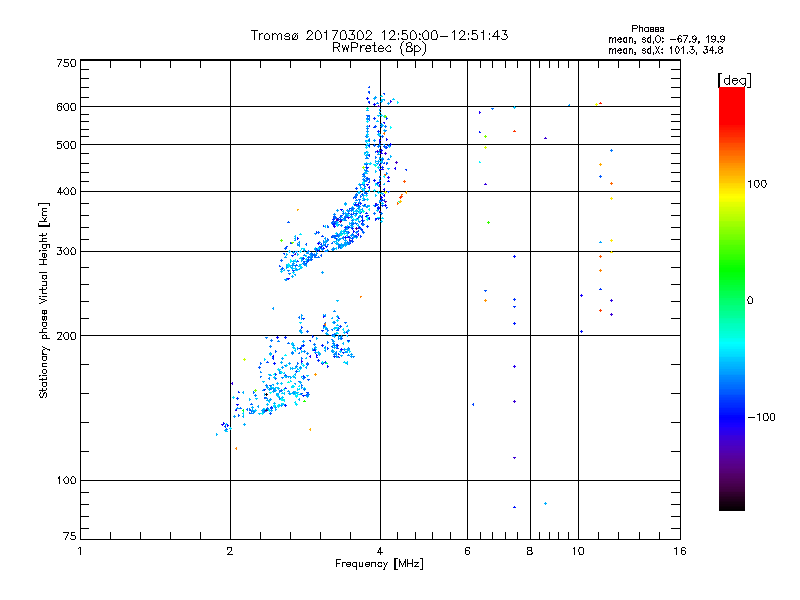
Task: Click the 'RwPretec (8p)' subtitle
Action: click(379, 48)
